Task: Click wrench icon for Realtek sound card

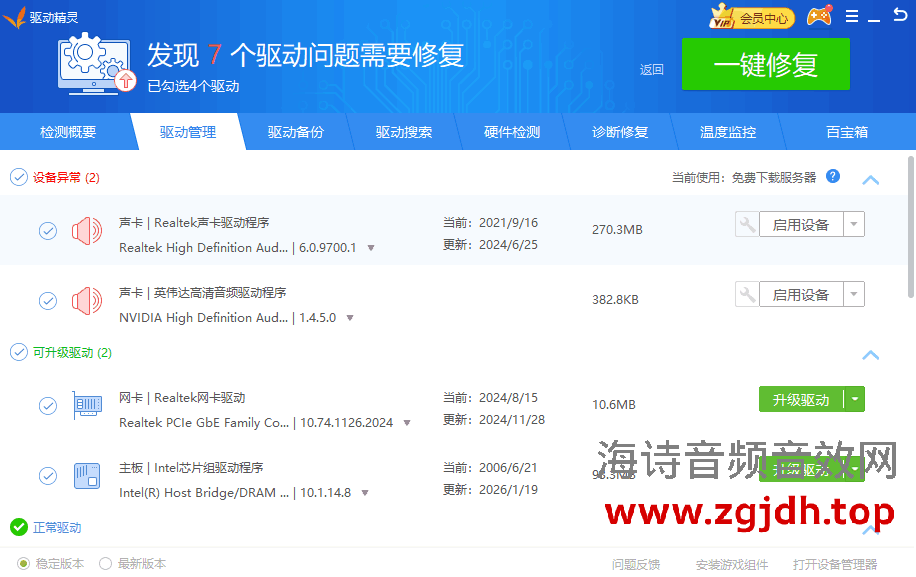Action: (747, 224)
